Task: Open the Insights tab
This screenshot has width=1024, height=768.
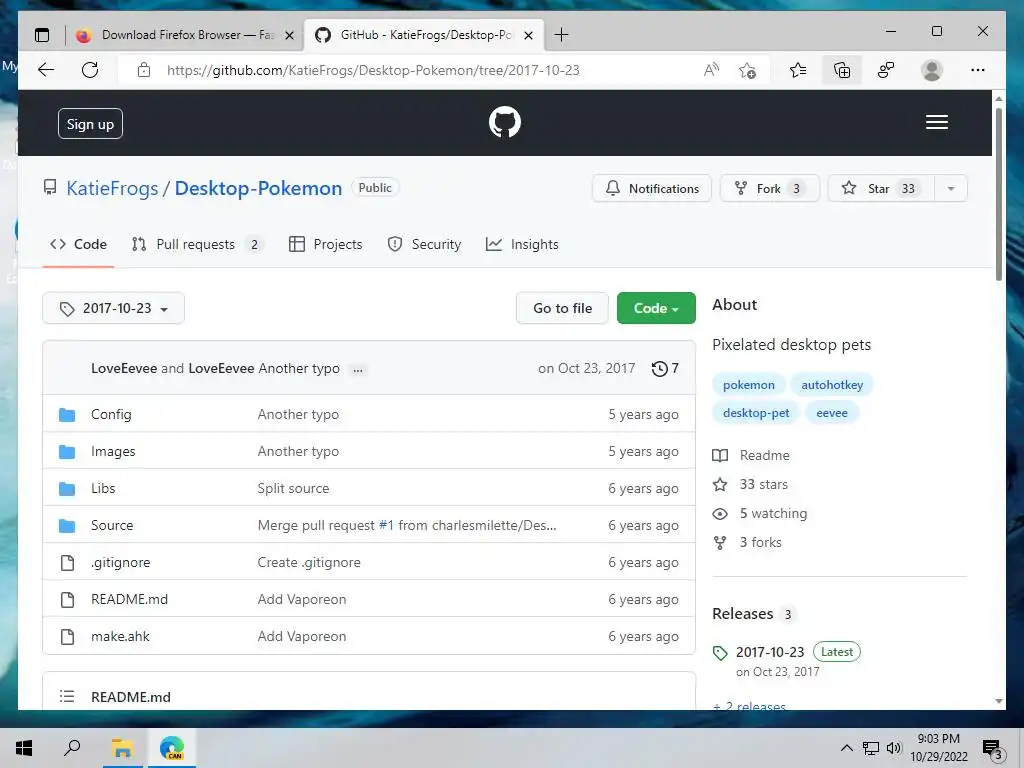Action: click(522, 244)
